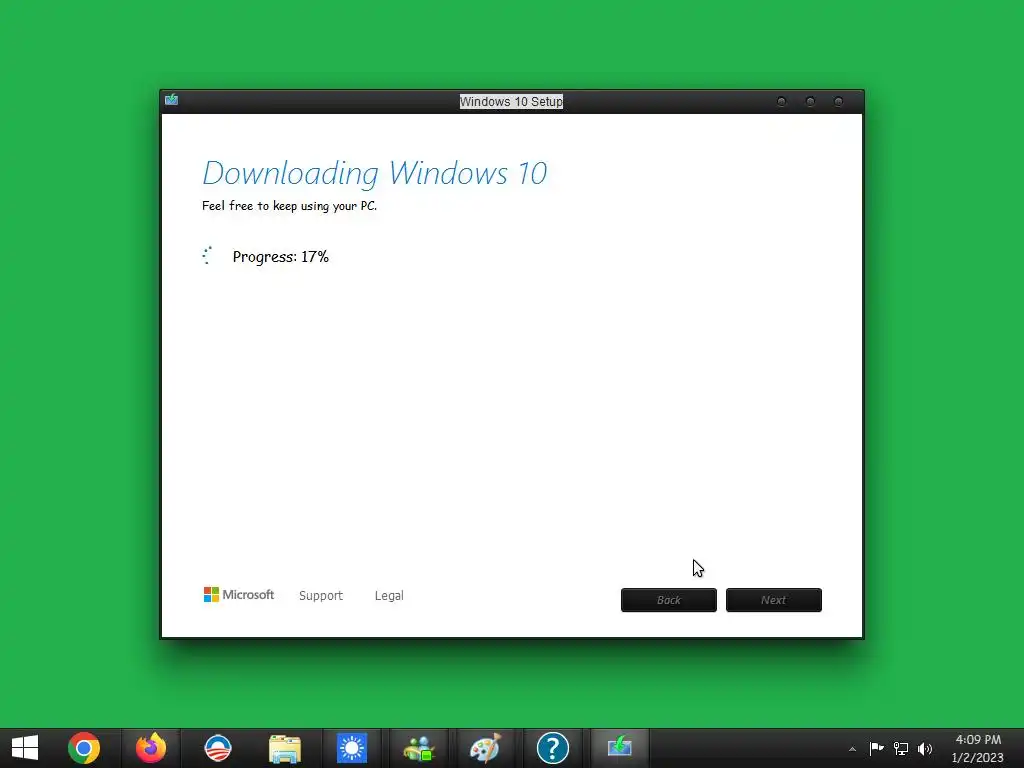Open the network status tray icon

click(901, 748)
